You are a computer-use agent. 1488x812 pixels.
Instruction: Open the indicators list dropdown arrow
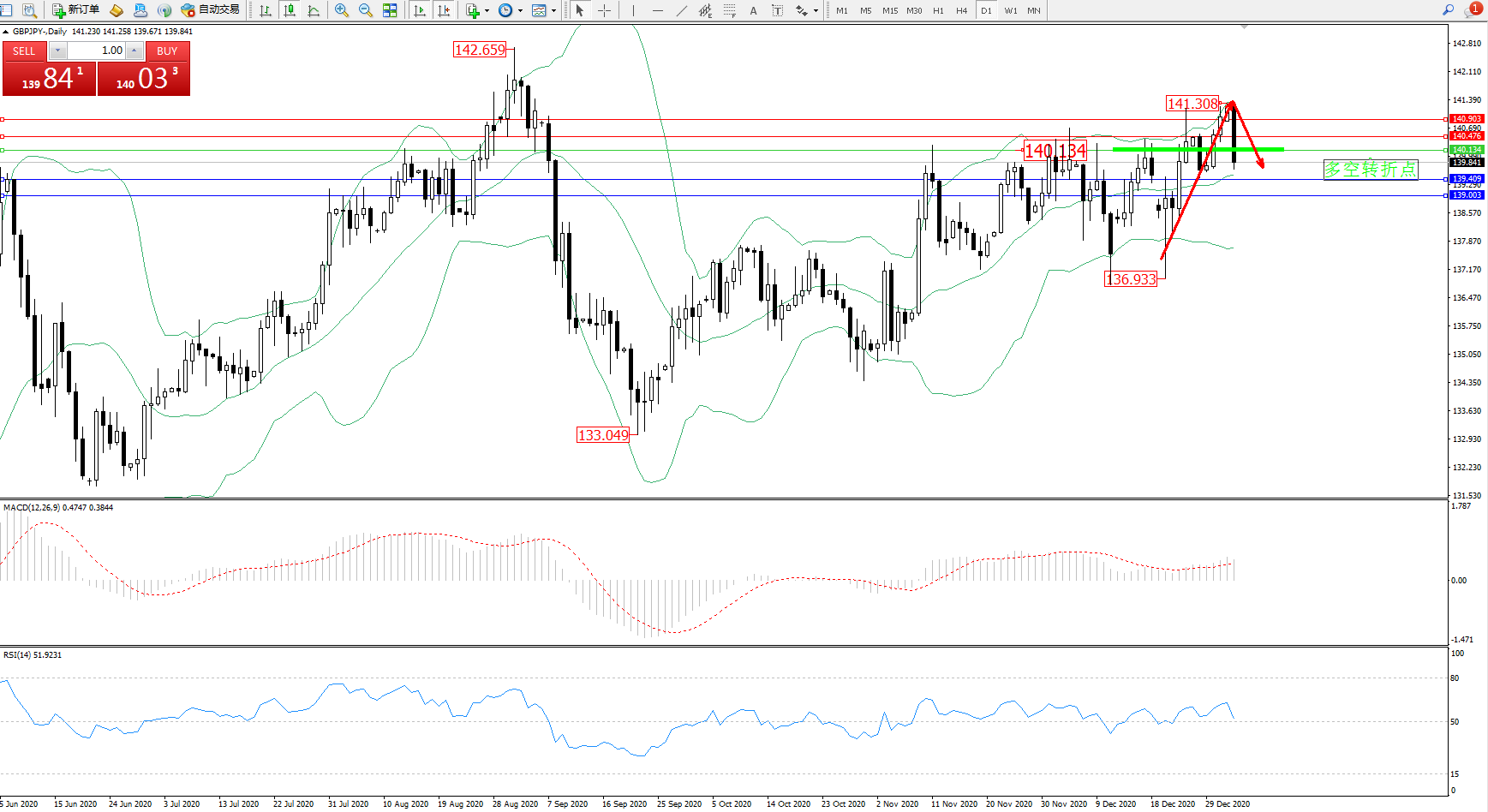487,11
